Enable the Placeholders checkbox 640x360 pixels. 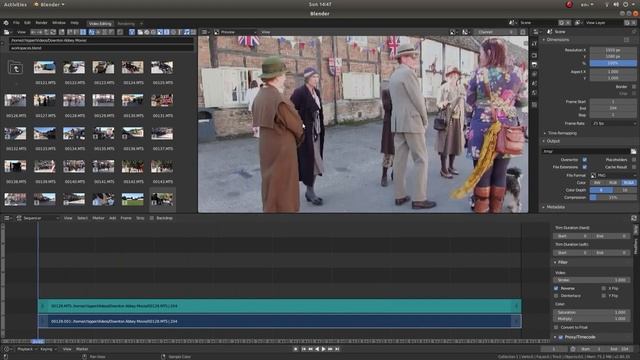(x=633, y=160)
